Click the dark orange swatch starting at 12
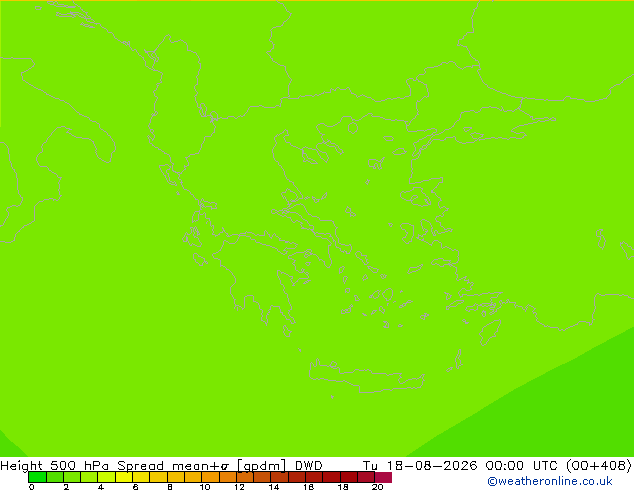634x490 pixels. [245, 477]
